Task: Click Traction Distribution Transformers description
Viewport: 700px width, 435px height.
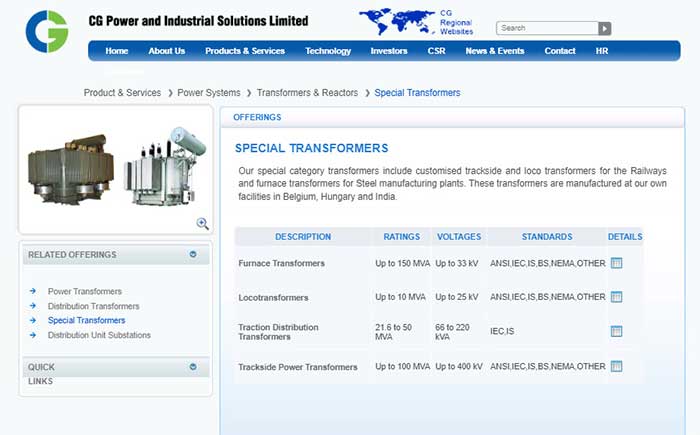Action: tap(278, 332)
